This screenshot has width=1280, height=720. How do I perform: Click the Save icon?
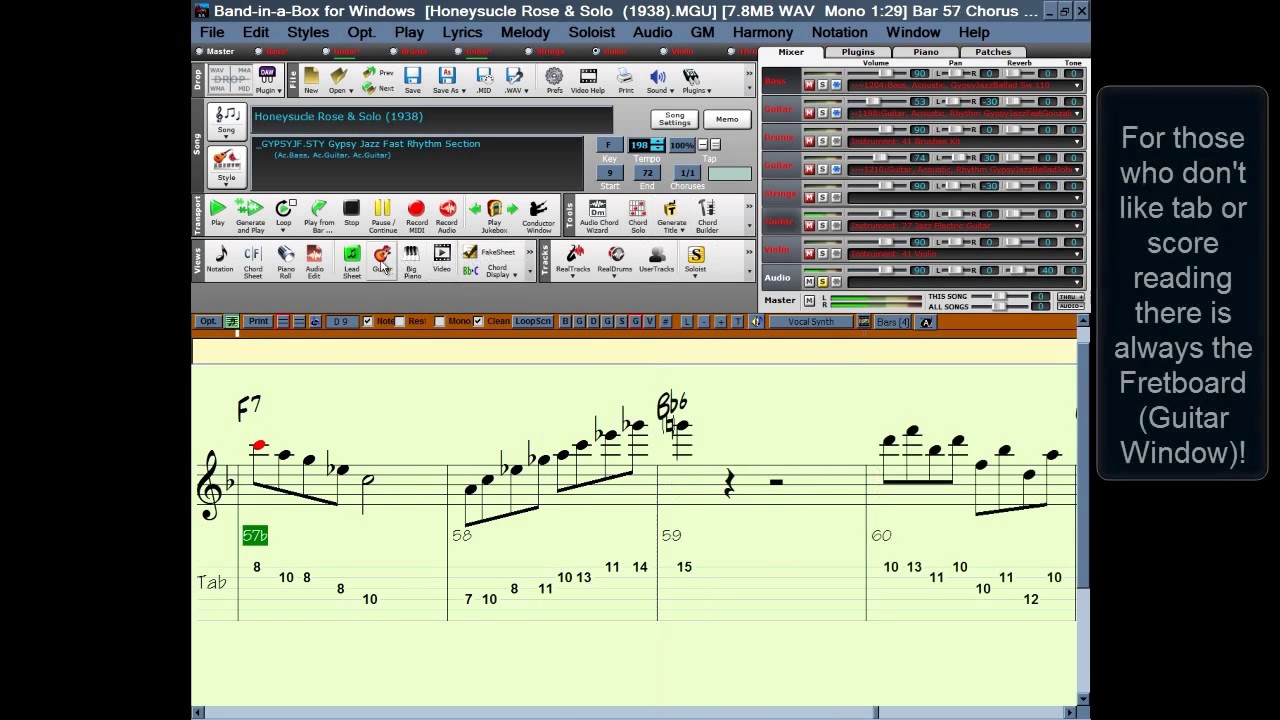[412, 80]
